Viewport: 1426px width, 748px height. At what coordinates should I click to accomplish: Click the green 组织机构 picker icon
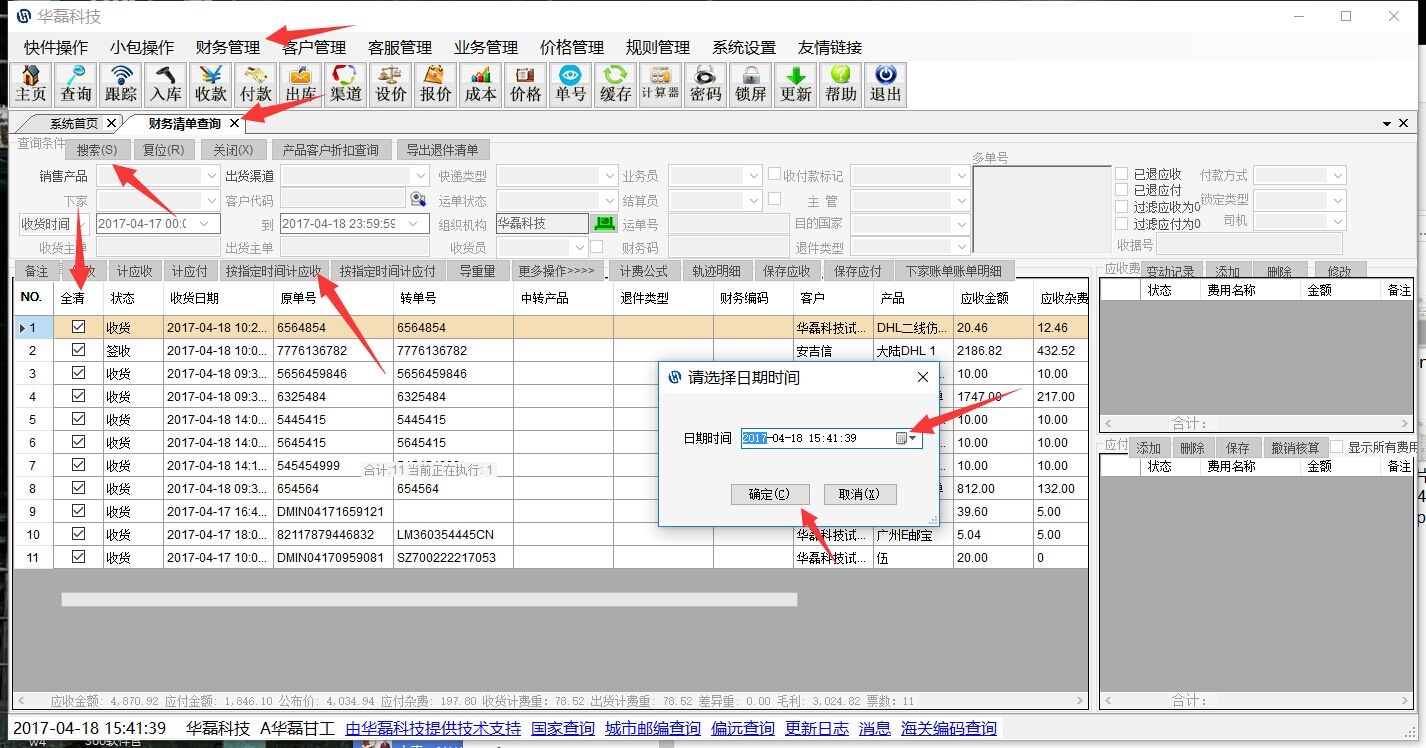pos(604,223)
